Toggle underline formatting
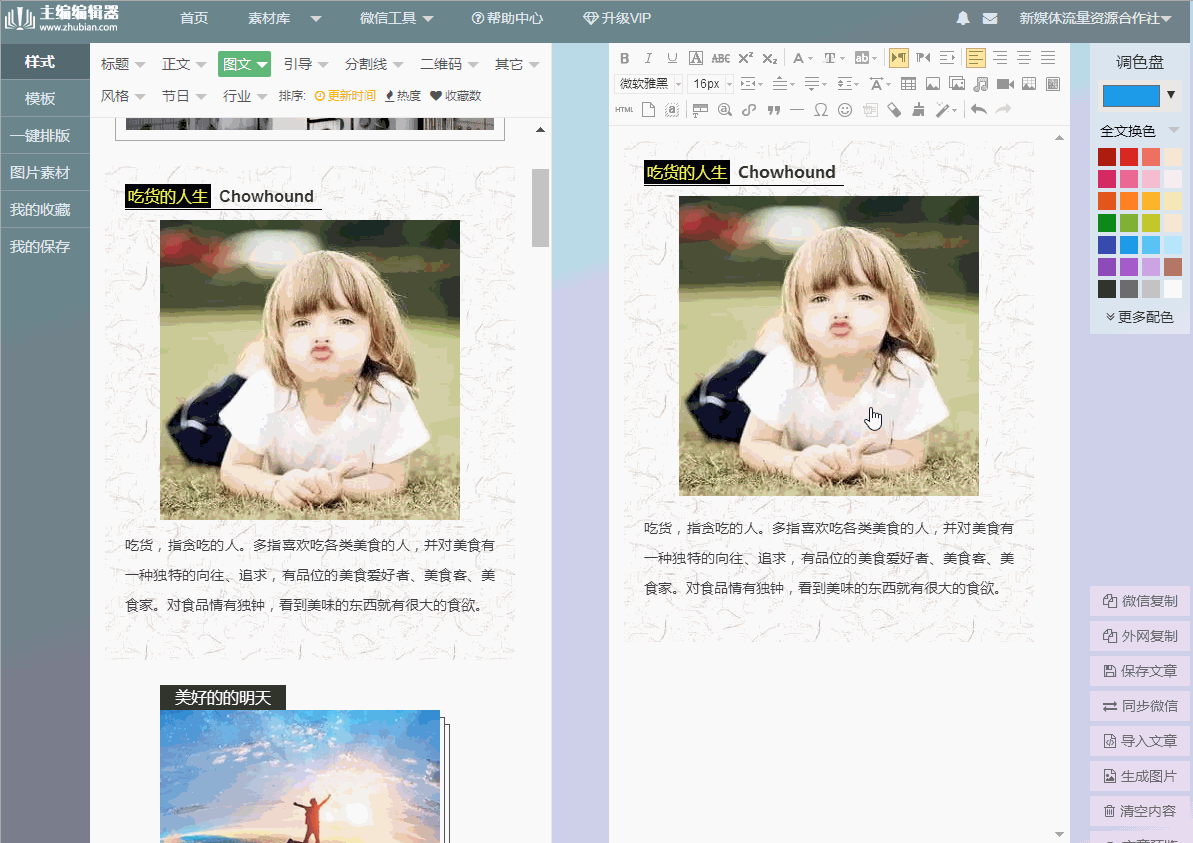This screenshot has height=843, width=1193. [671, 58]
